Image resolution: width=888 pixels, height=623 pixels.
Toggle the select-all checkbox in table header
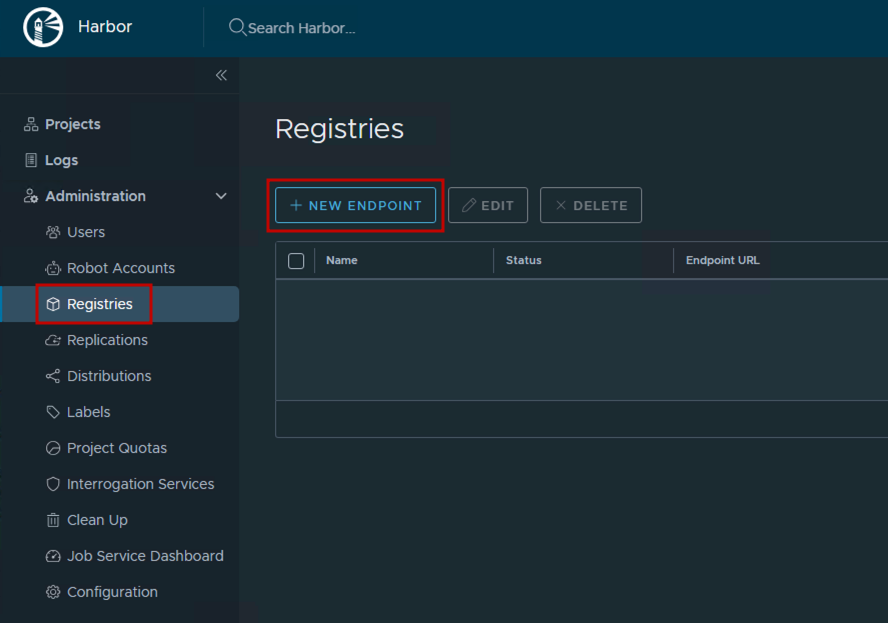pos(296,261)
